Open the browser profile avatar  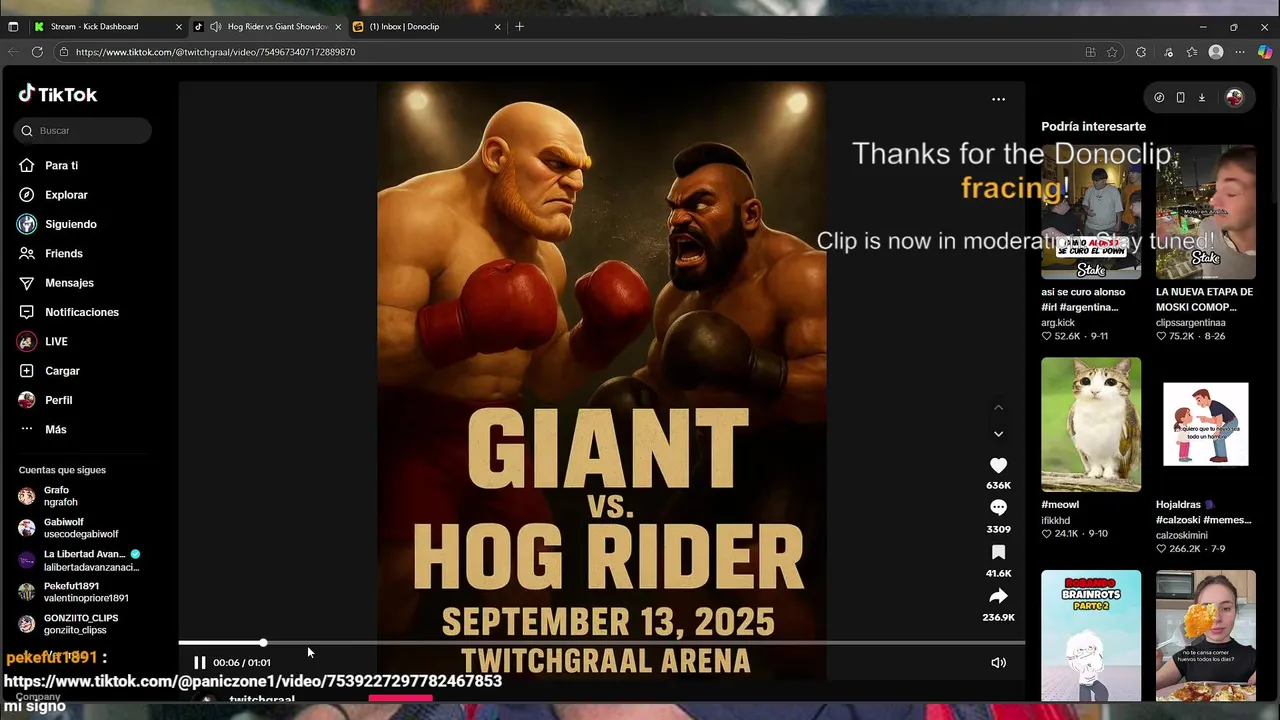click(x=1216, y=52)
